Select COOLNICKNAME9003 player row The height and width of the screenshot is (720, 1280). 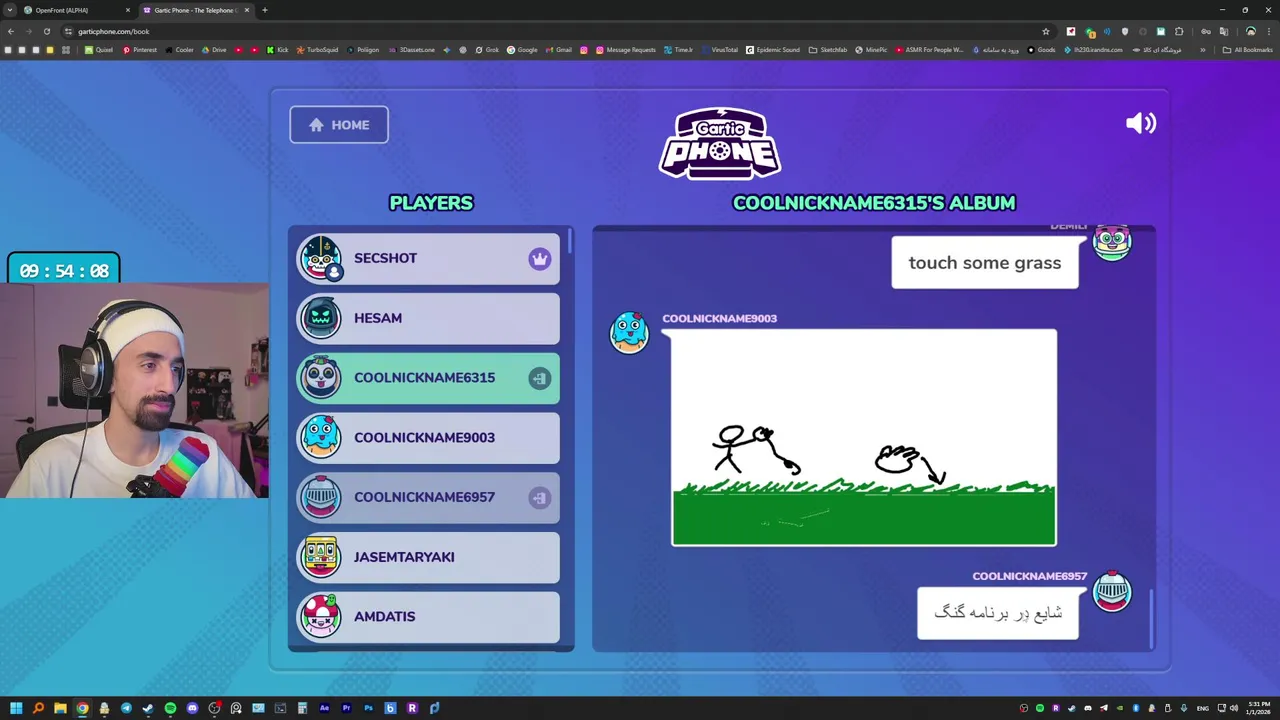428,437
